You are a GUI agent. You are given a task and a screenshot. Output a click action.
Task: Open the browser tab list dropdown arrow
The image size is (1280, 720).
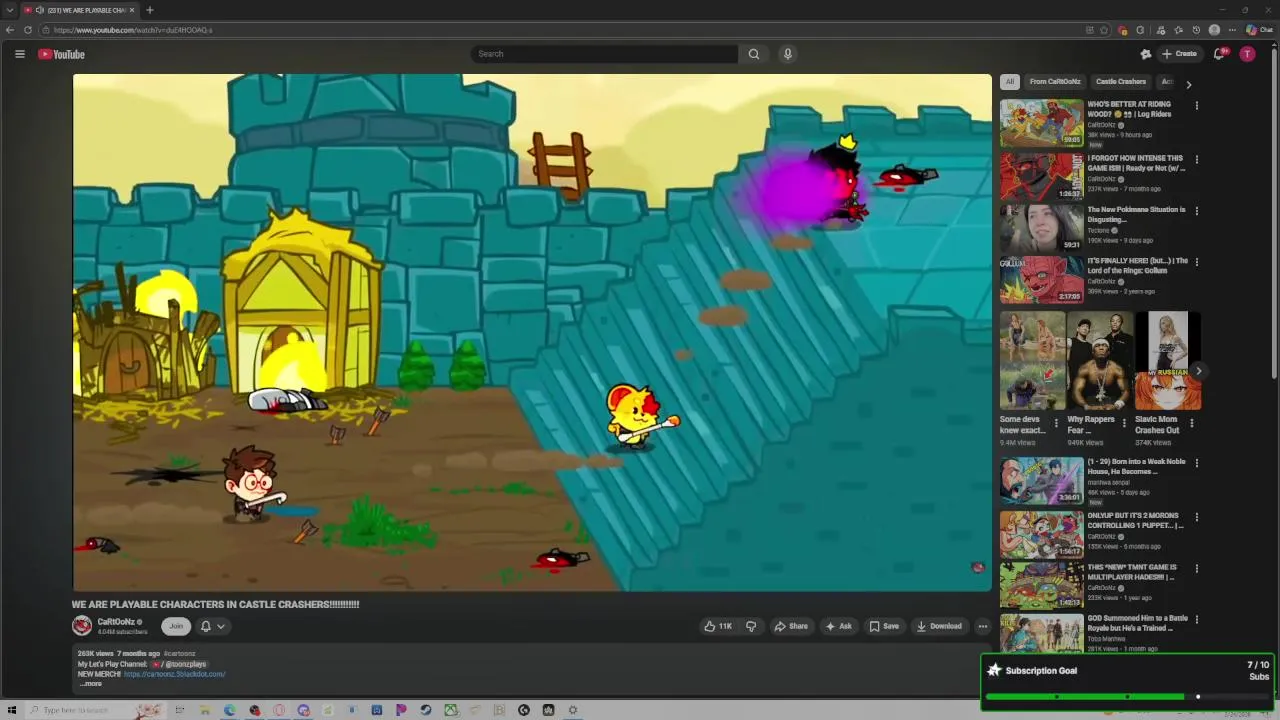tap(9, 10)
